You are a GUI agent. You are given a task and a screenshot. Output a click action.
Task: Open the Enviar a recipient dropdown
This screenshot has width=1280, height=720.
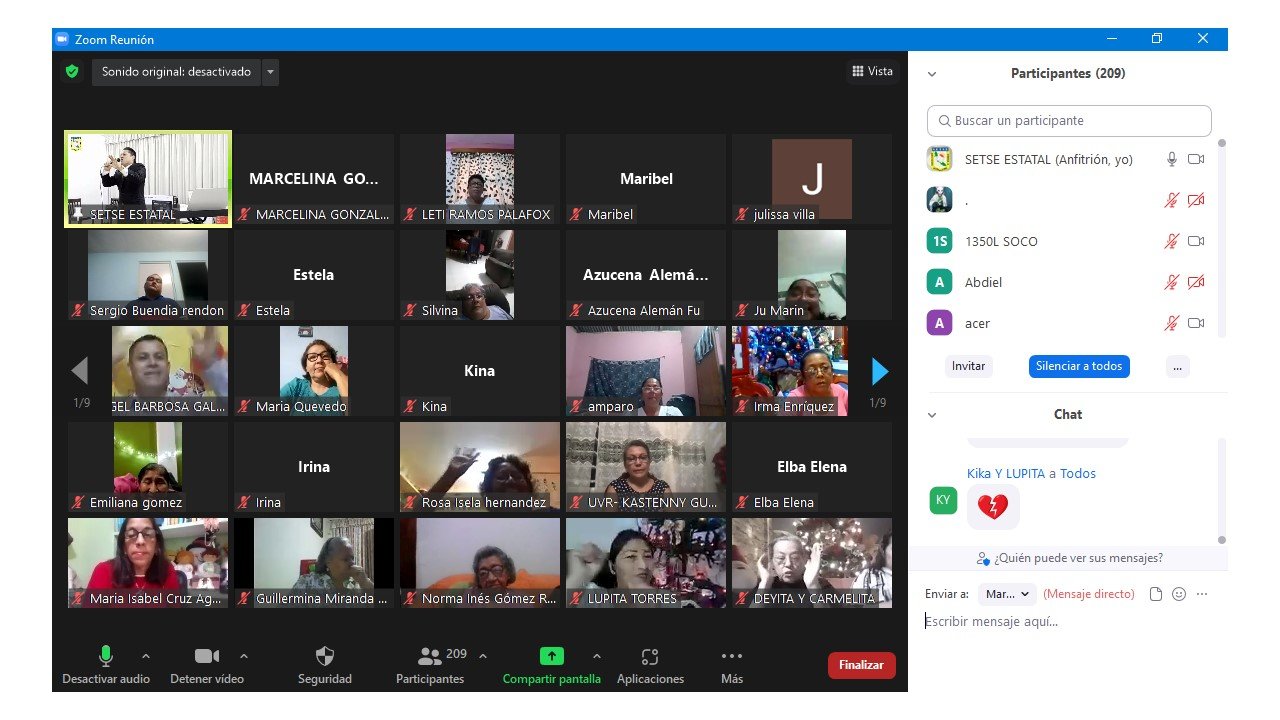1007,594
